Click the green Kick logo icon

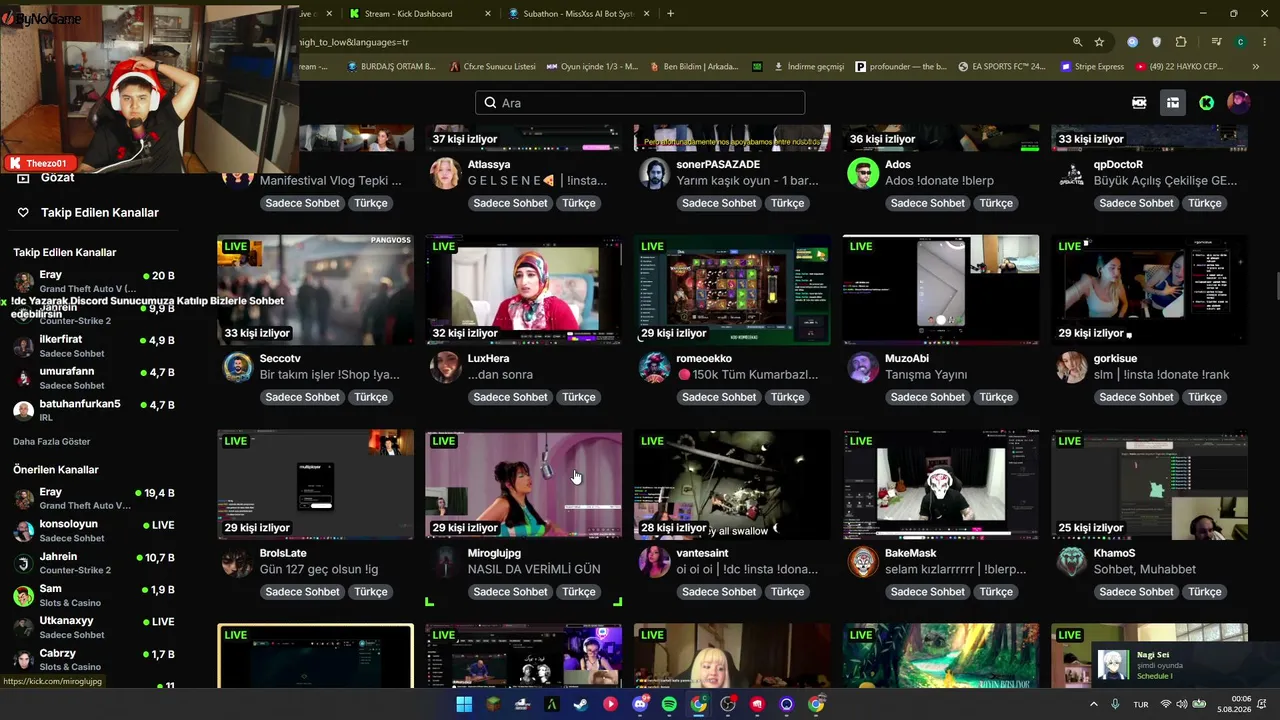point(1207,103)
